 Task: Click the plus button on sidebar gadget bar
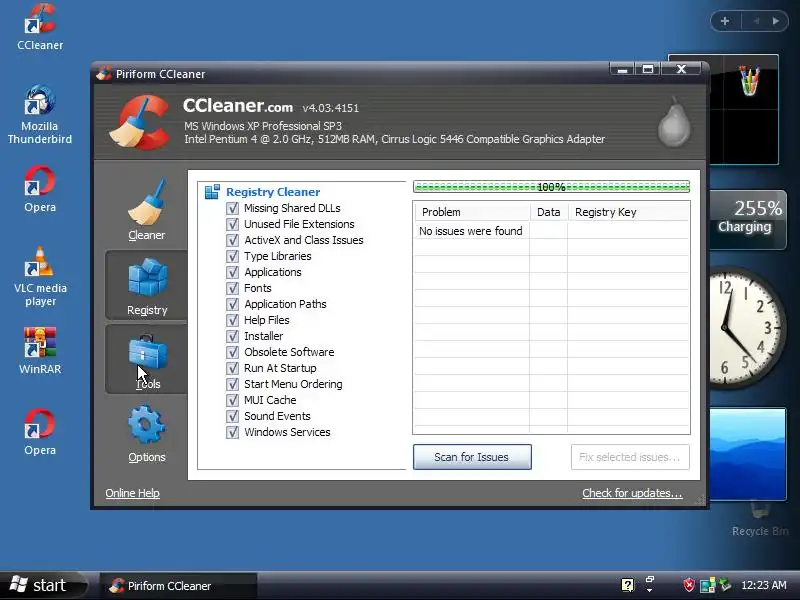pos(724,21)
